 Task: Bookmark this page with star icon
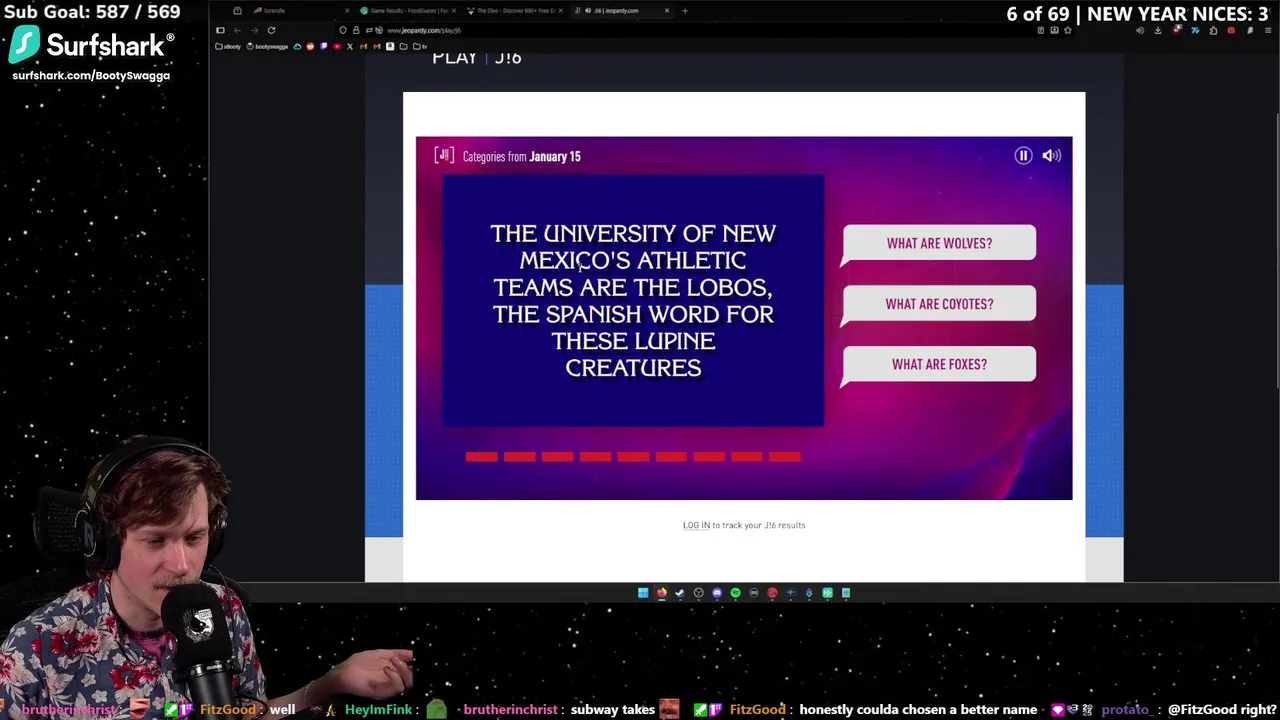tap(1068, 30)
